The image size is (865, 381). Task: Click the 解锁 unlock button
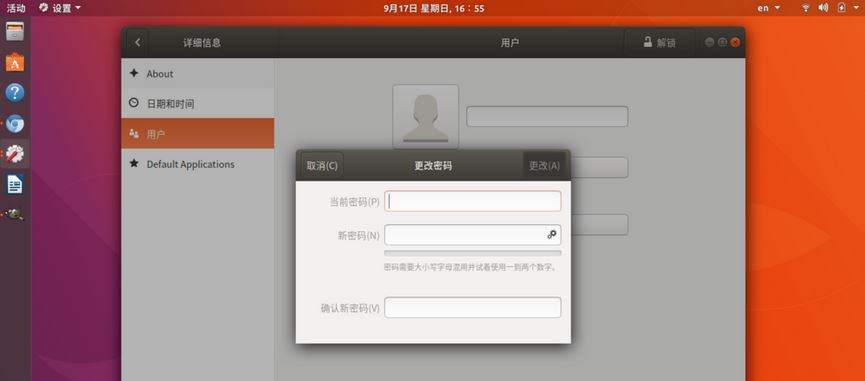659,42
